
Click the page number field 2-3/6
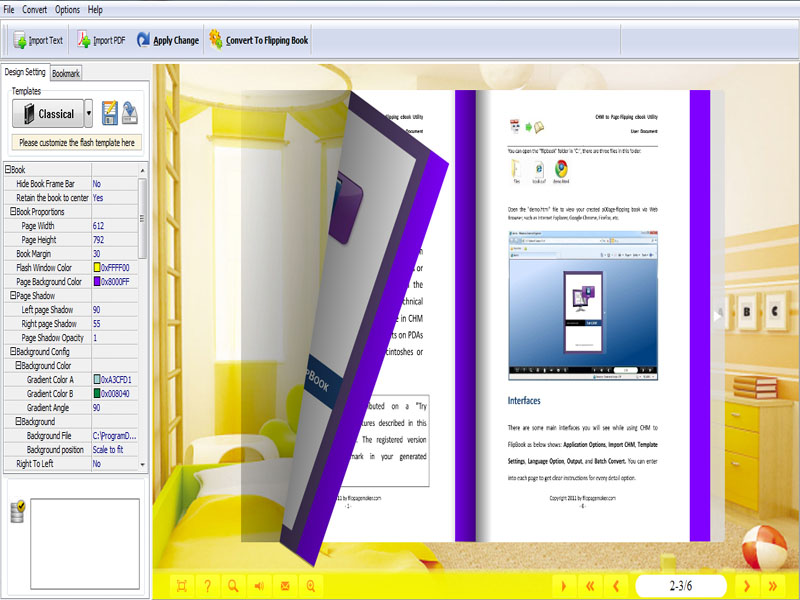tap(681, 585)
